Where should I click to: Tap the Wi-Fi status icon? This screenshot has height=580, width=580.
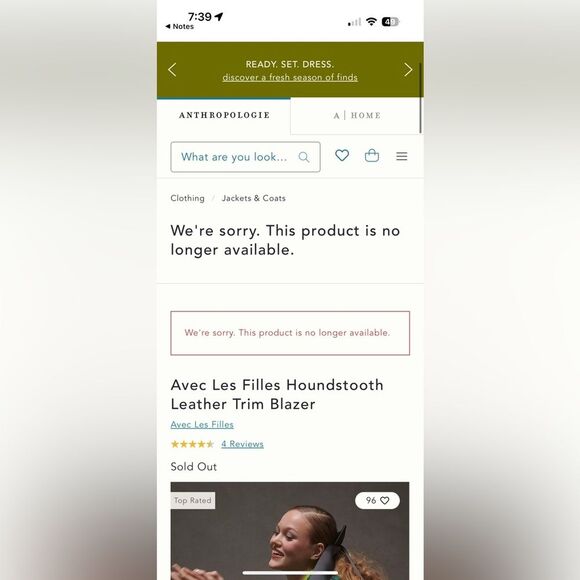(x=371, y=21)
